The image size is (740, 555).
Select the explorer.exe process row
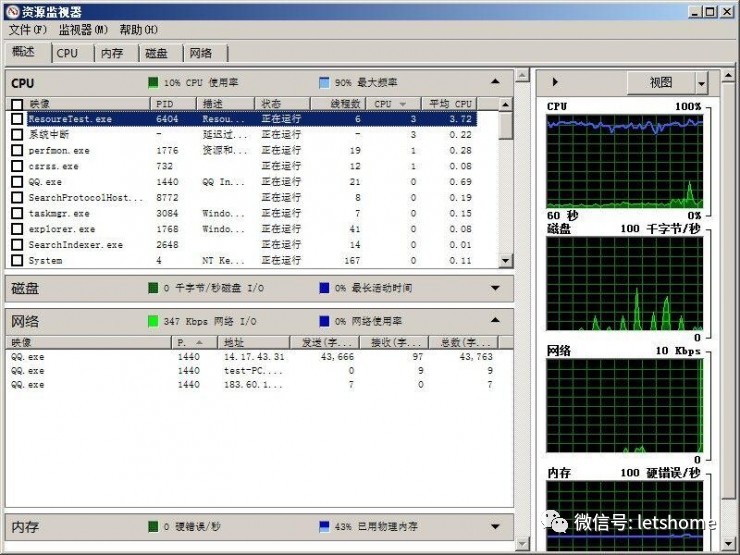(x=60, y=229)
